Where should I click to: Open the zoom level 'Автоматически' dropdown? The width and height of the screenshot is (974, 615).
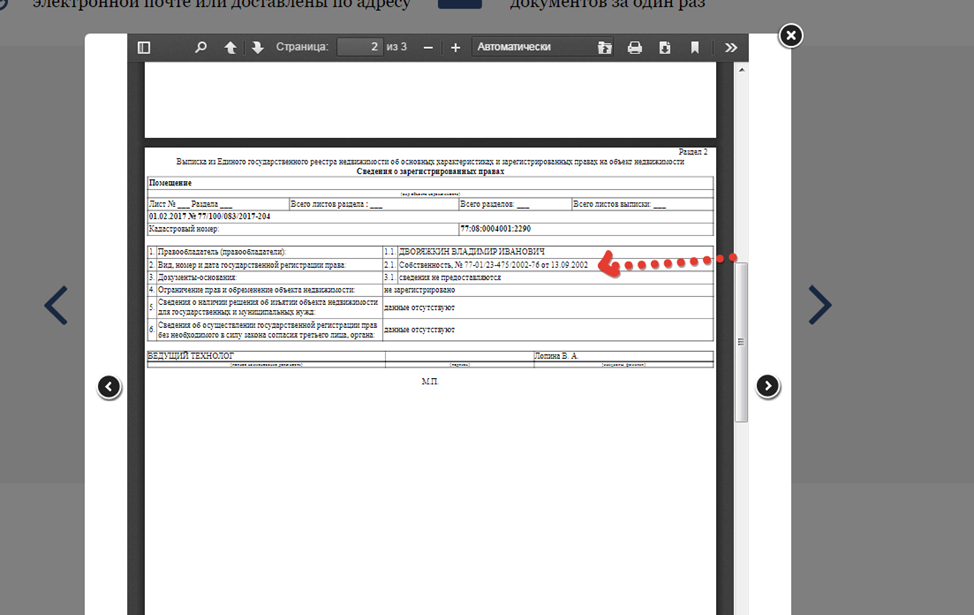click(542, 47)
